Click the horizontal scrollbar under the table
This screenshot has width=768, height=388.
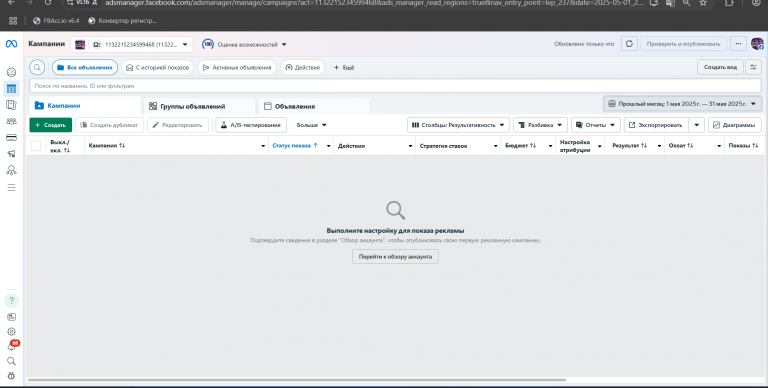tap(297, 380)
